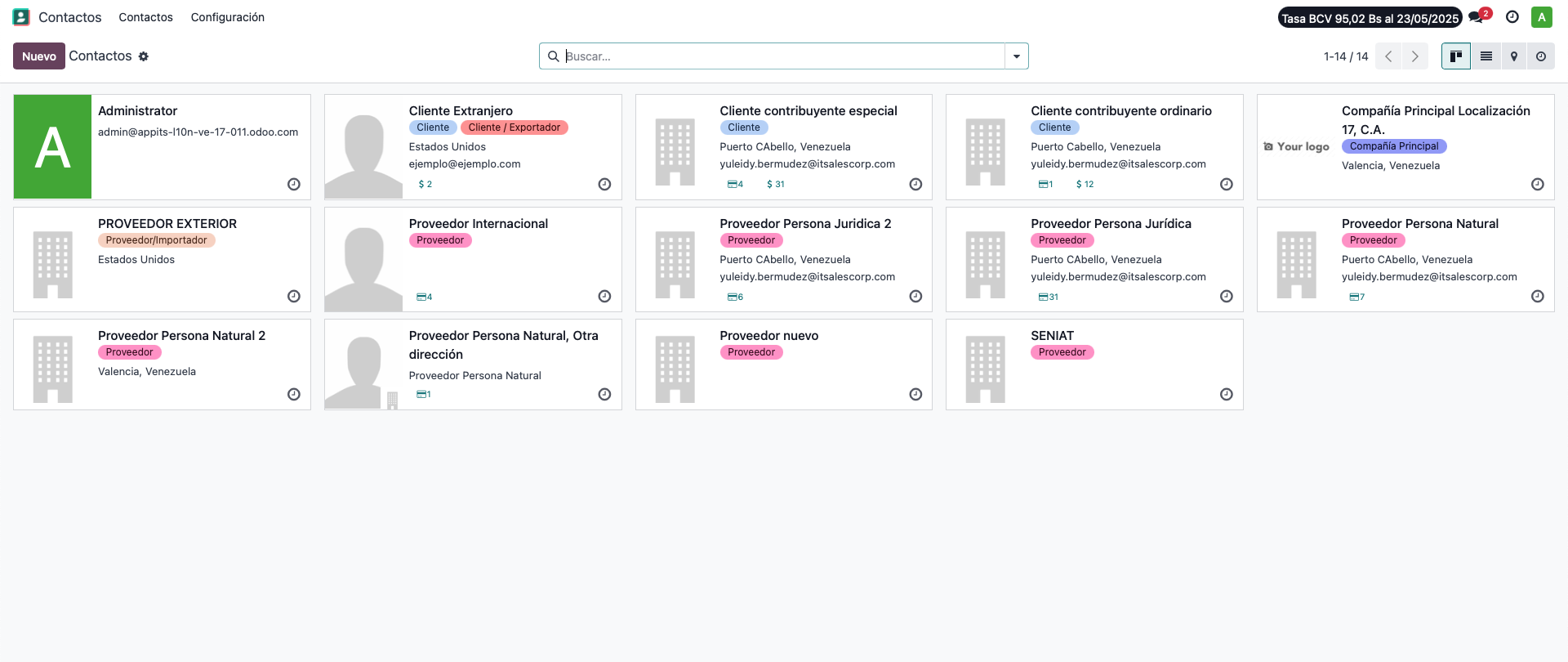Open activity clock on Administrator card

click(294, 185)
